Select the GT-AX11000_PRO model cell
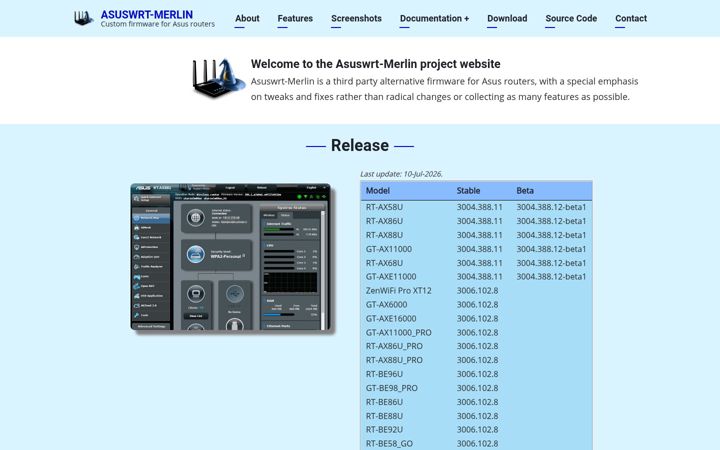Image resolution: width=720 pixels, height=450 pixels. coord(399,332)
